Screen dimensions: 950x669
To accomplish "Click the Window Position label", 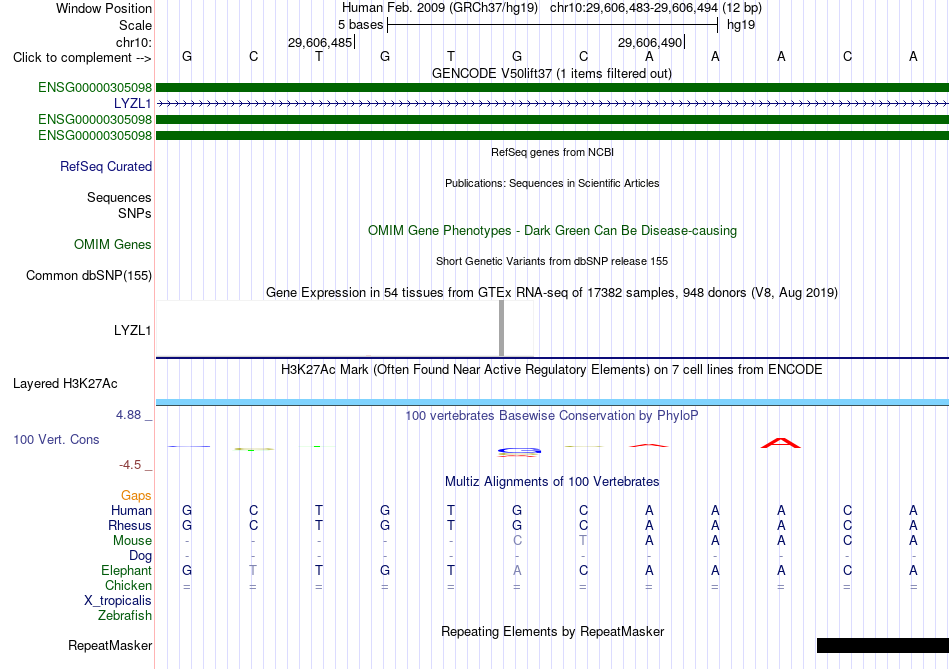I will point(104,8).
